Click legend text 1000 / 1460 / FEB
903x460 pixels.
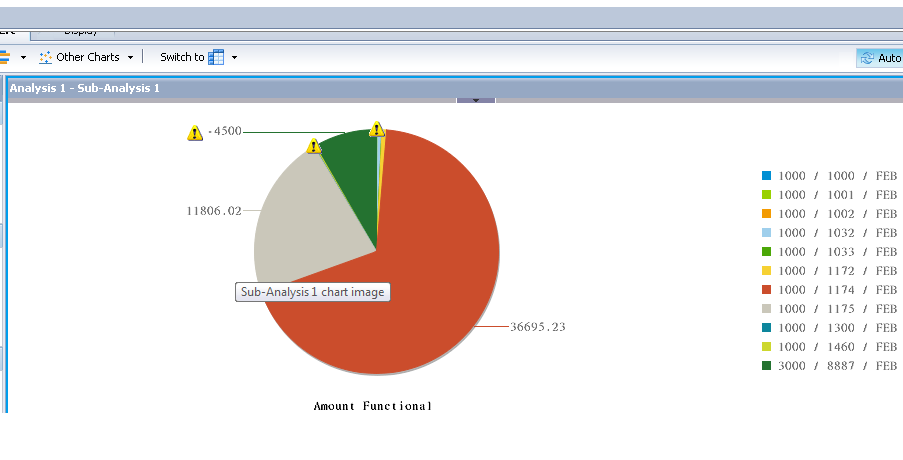838,347
